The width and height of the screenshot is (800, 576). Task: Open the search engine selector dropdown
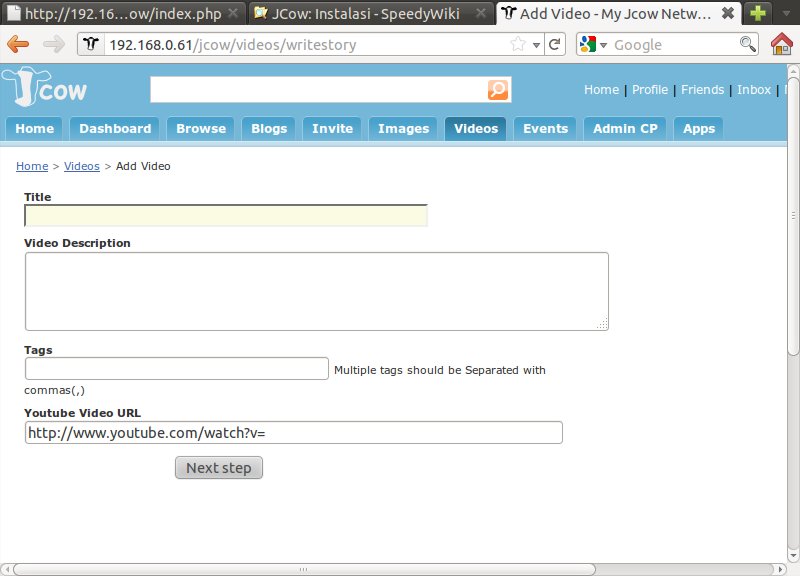click(x=592, y=45)
